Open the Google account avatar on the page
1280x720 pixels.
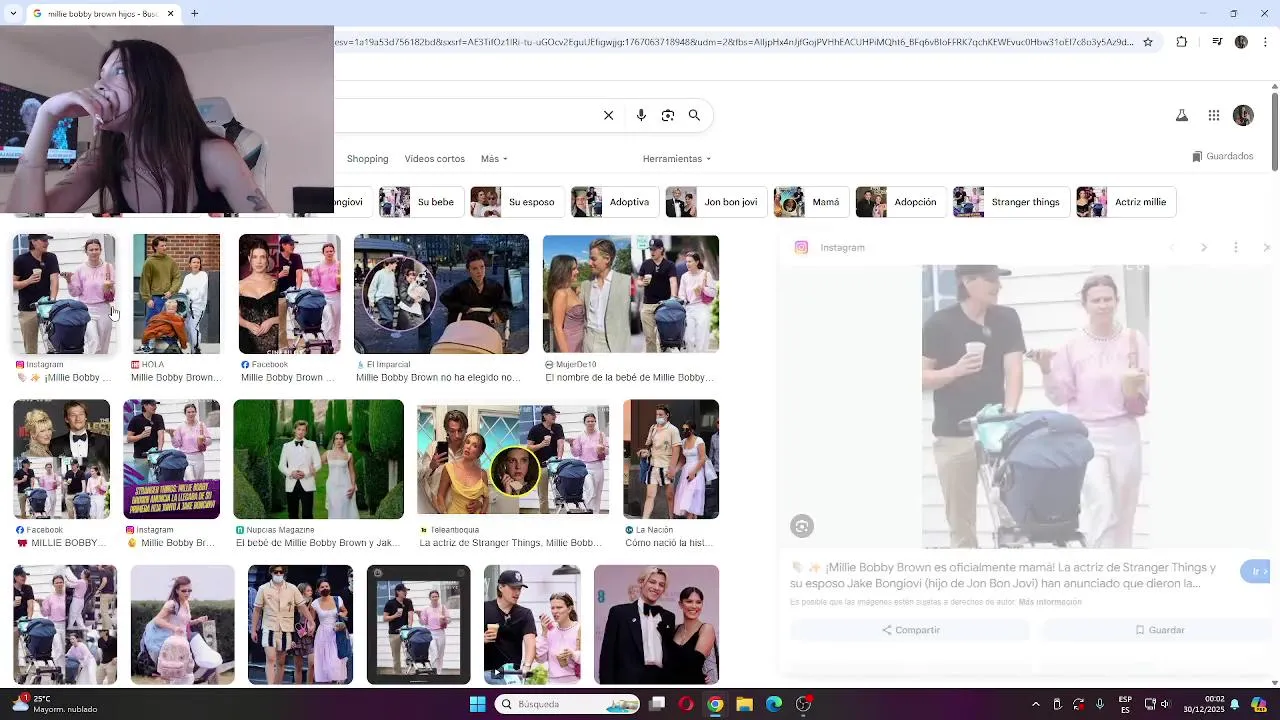tap(1243, 116)
